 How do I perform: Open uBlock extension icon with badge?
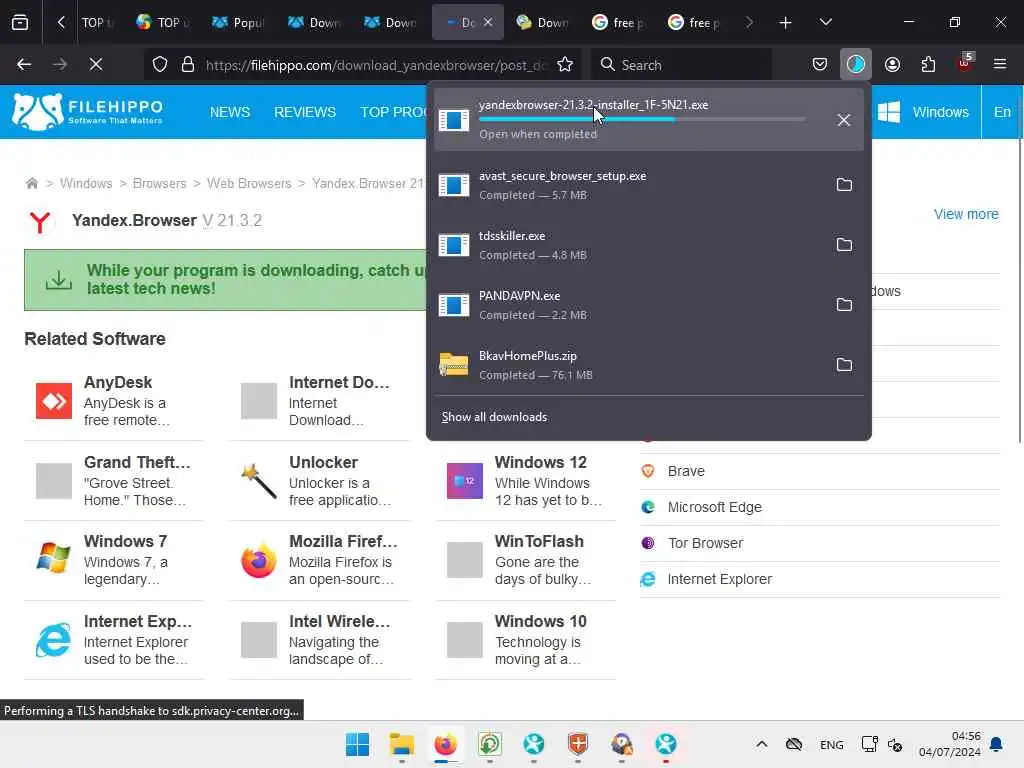coord(965,64)
